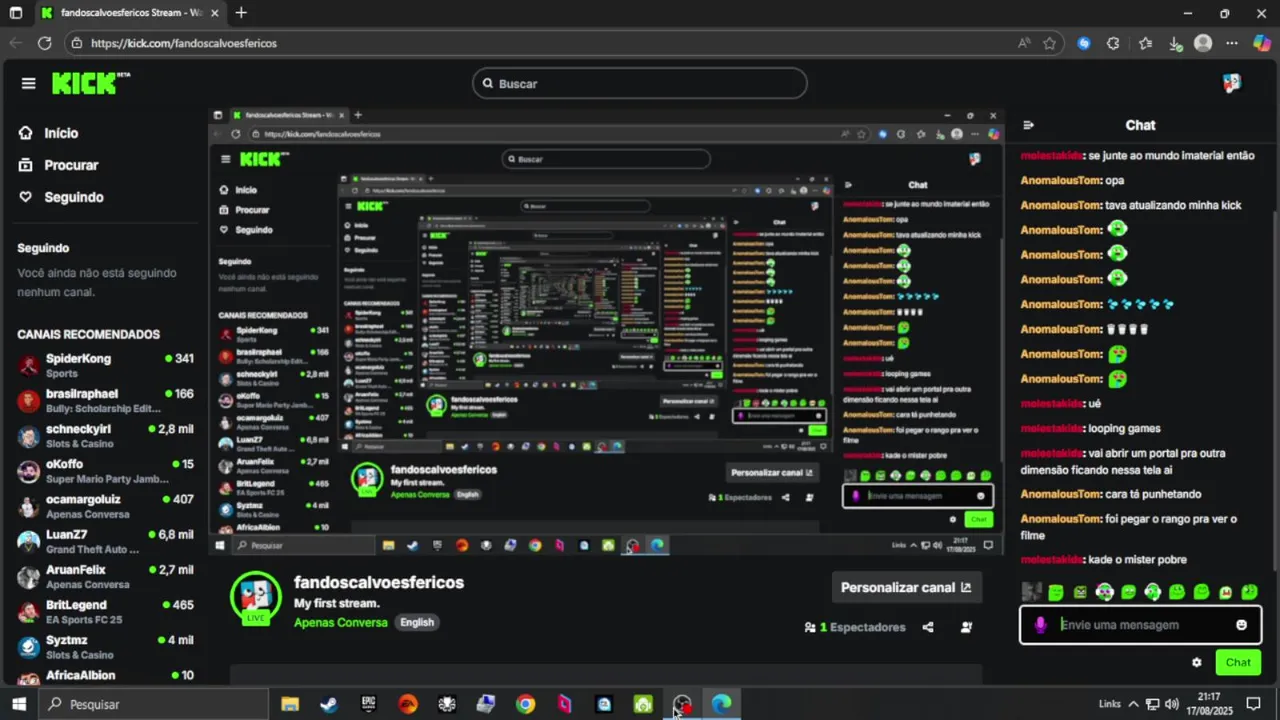Click the Windows Pesquisar search box
This screenshot has height=720, width=1280.
pyautogui.click(x=153, y=704)
